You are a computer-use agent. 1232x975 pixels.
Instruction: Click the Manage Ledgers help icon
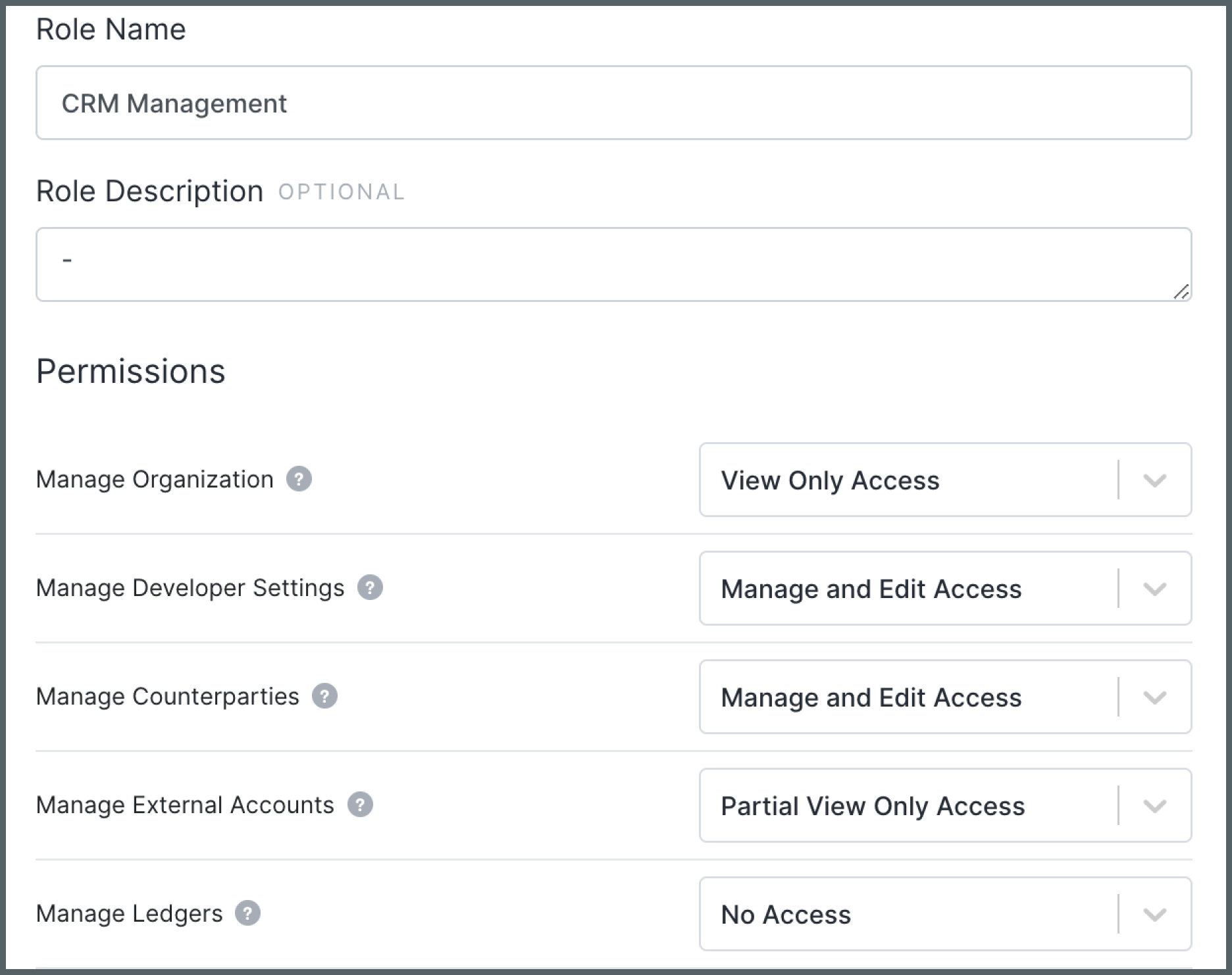247,913
